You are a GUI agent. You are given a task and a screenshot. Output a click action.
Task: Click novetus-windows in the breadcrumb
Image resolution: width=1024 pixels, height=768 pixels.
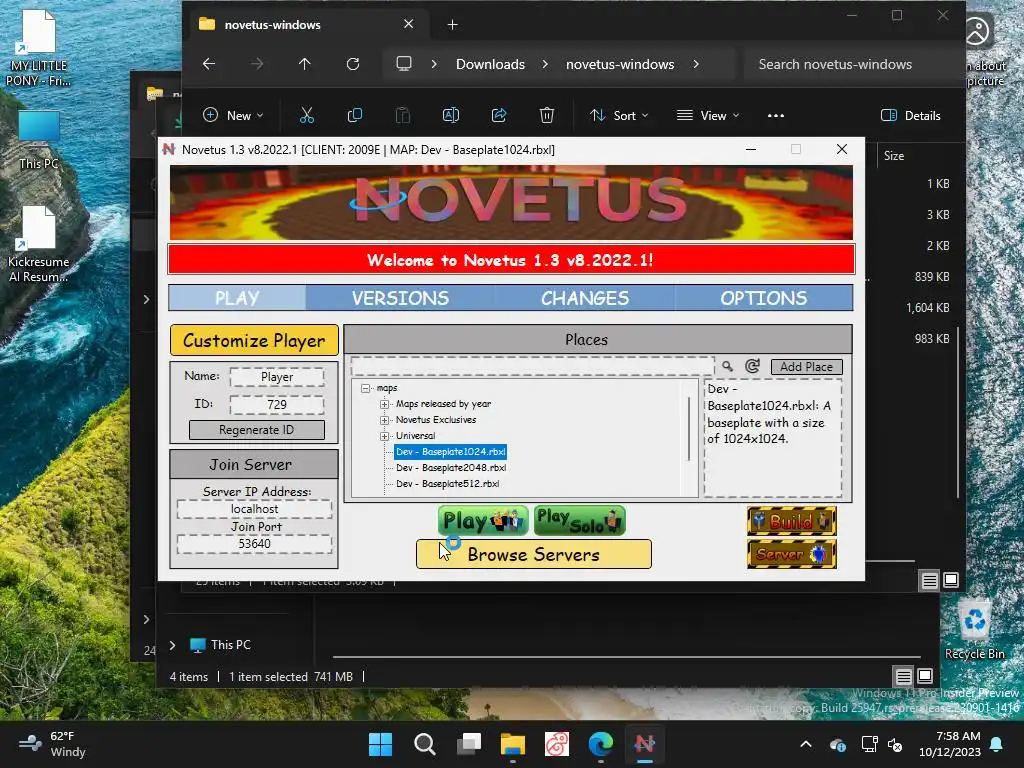pyautogui.click(x=620, y=64)
